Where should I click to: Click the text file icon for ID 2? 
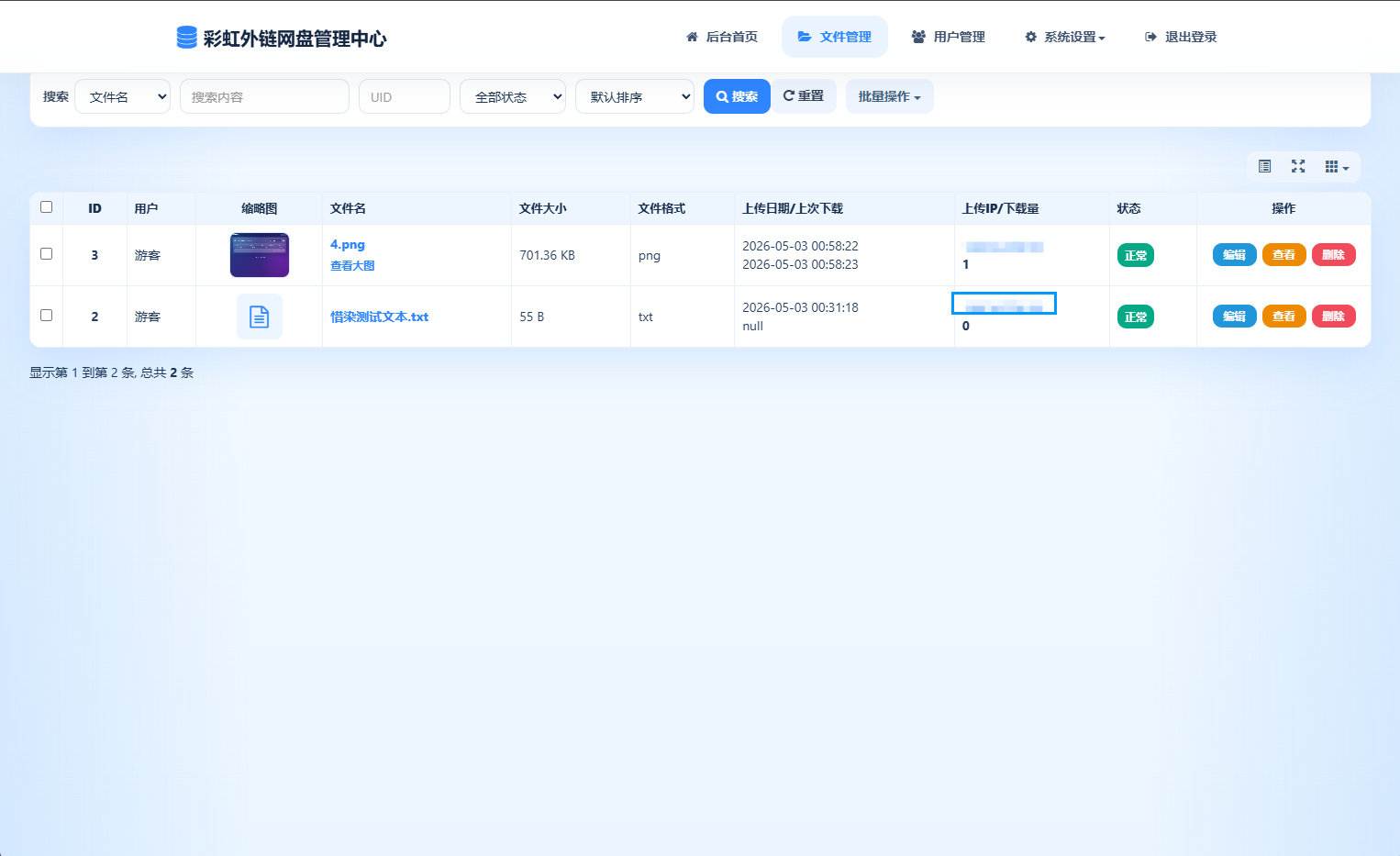[260, 317]
